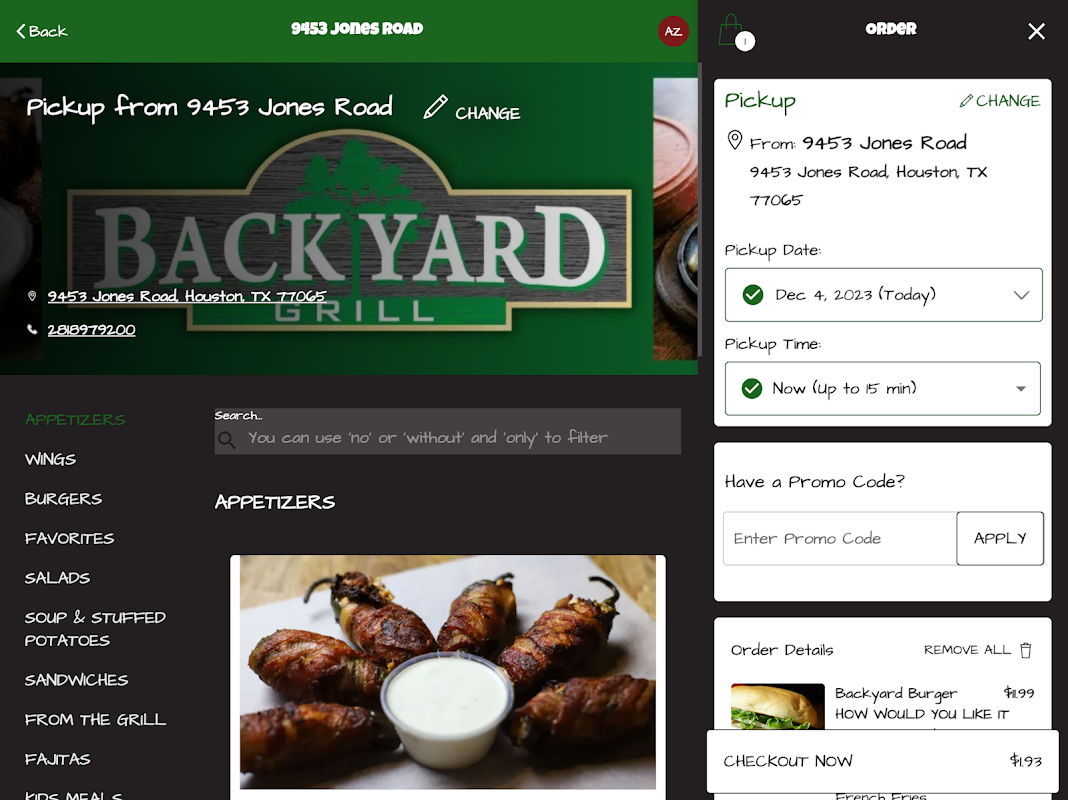This screenshot has height=800, width=1068.
Task: Open the Pickup Date dropdown
Action: (x=883, y=295)
